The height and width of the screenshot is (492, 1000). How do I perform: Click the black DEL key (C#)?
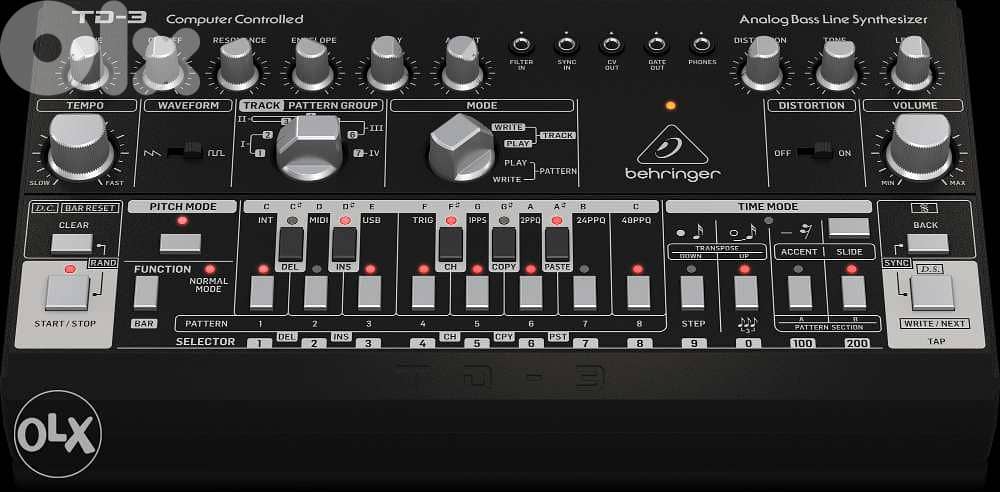pos(291,245)
